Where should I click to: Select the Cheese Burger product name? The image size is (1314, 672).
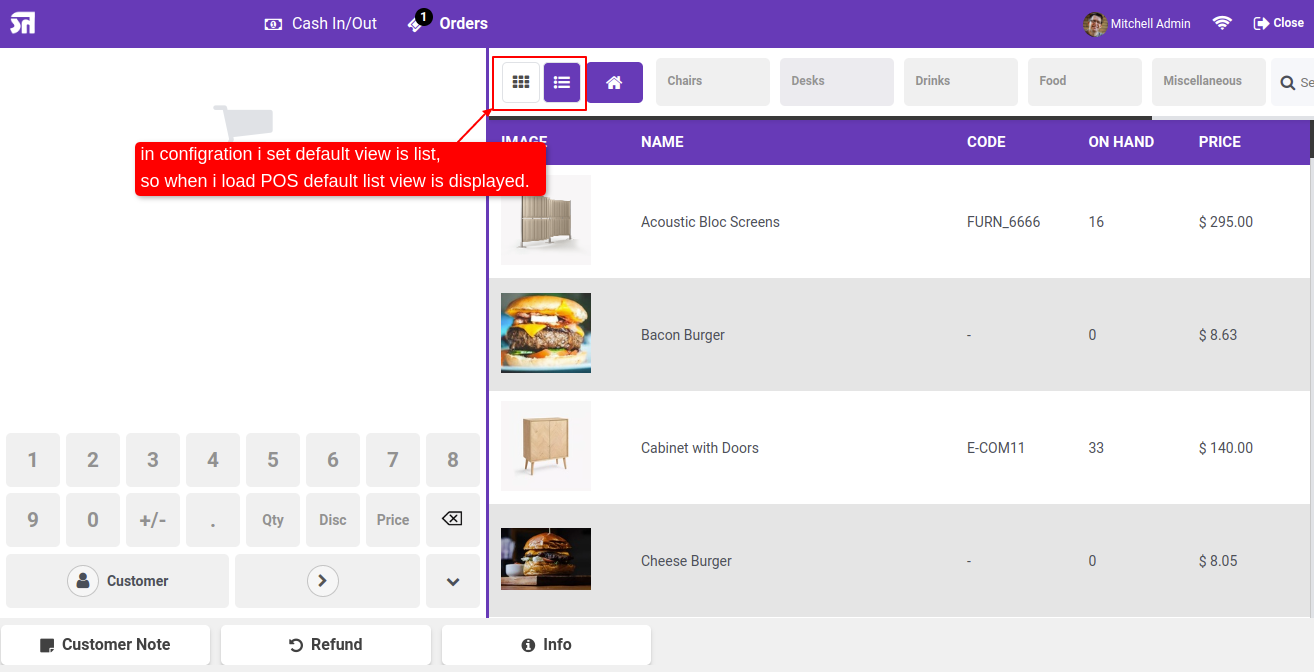687,561
